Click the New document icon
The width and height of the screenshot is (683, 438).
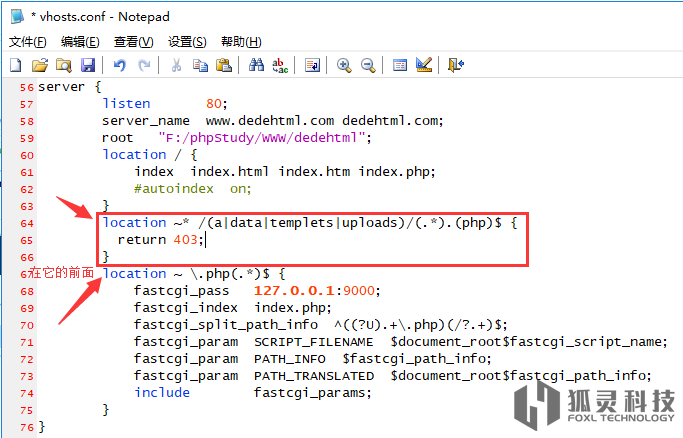click(15, 65)
